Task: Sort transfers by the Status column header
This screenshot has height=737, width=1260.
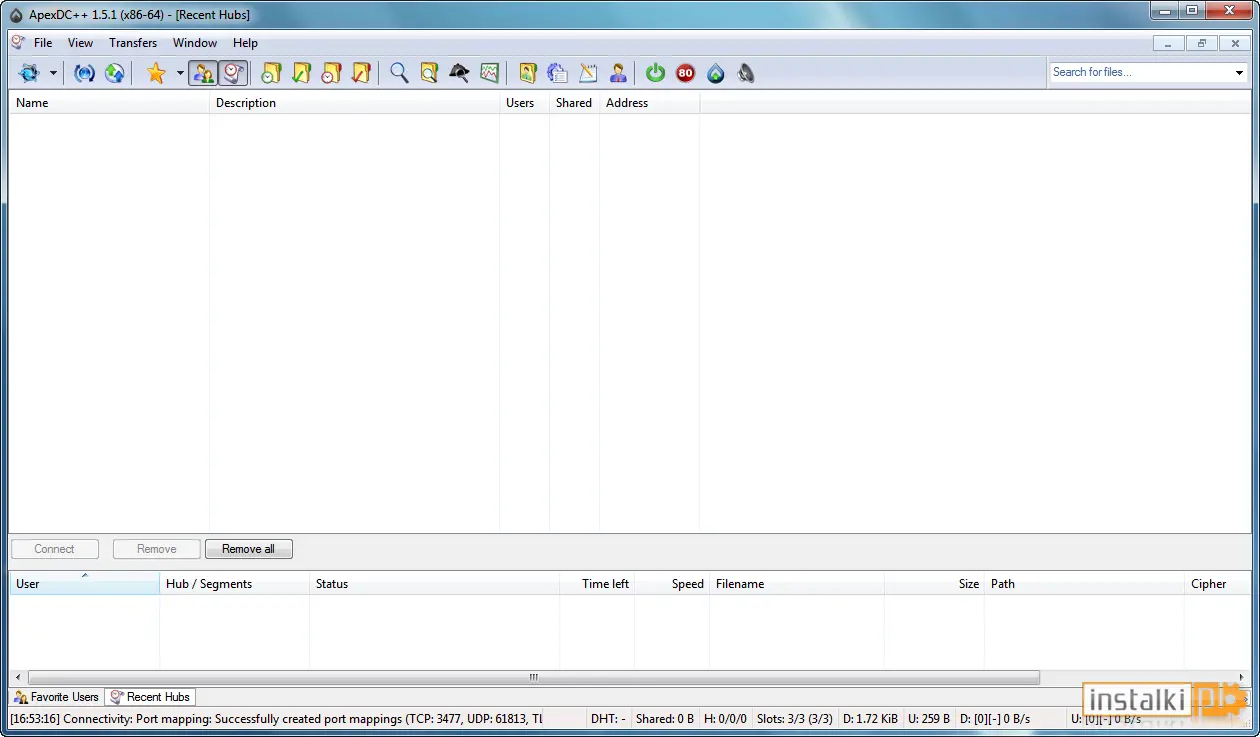Action: pyautogui.click(x=435, y=584)
